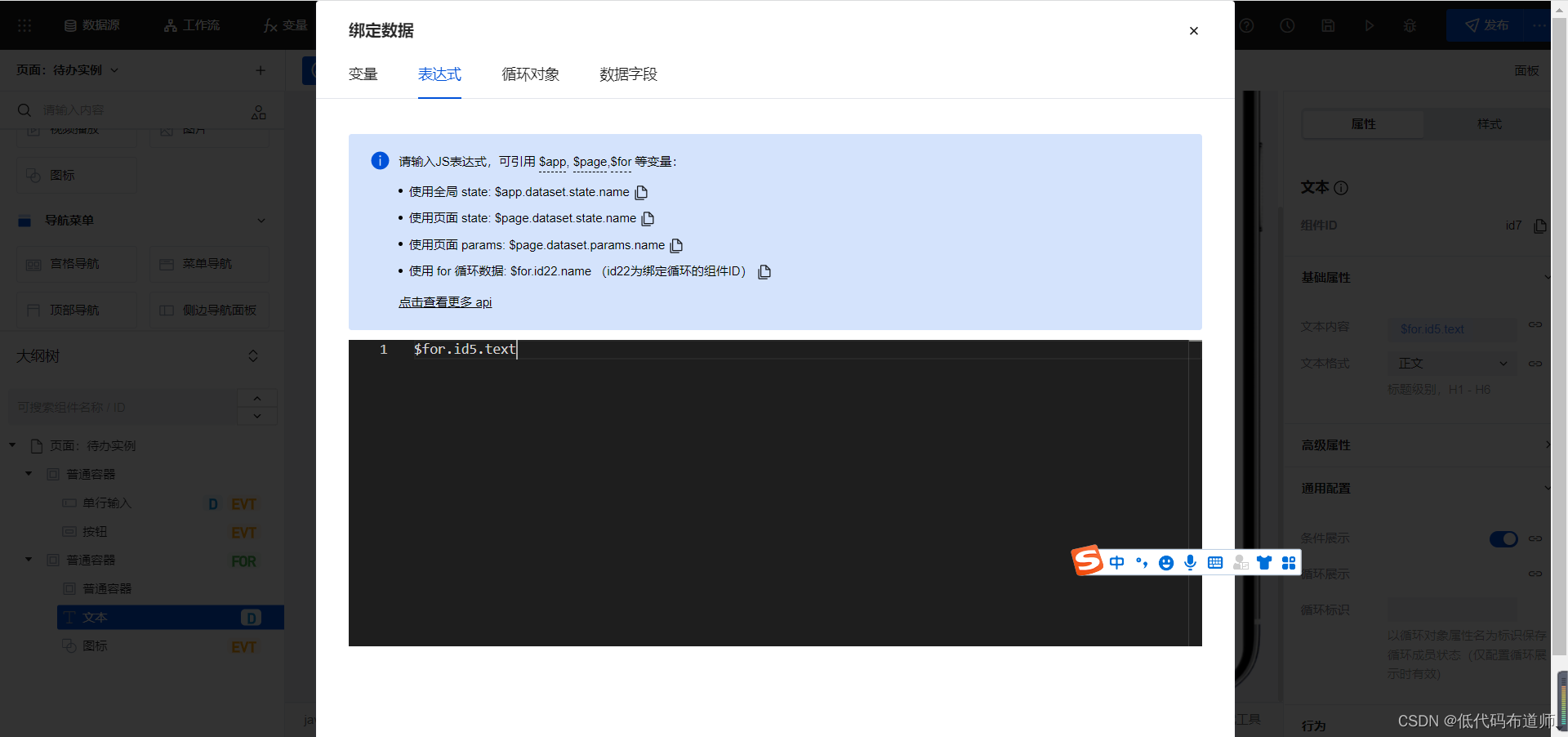Toggle the 大纲树 panel expand arrows
The height and width of the screenshot is (737, 1568).
click(253, 356)
